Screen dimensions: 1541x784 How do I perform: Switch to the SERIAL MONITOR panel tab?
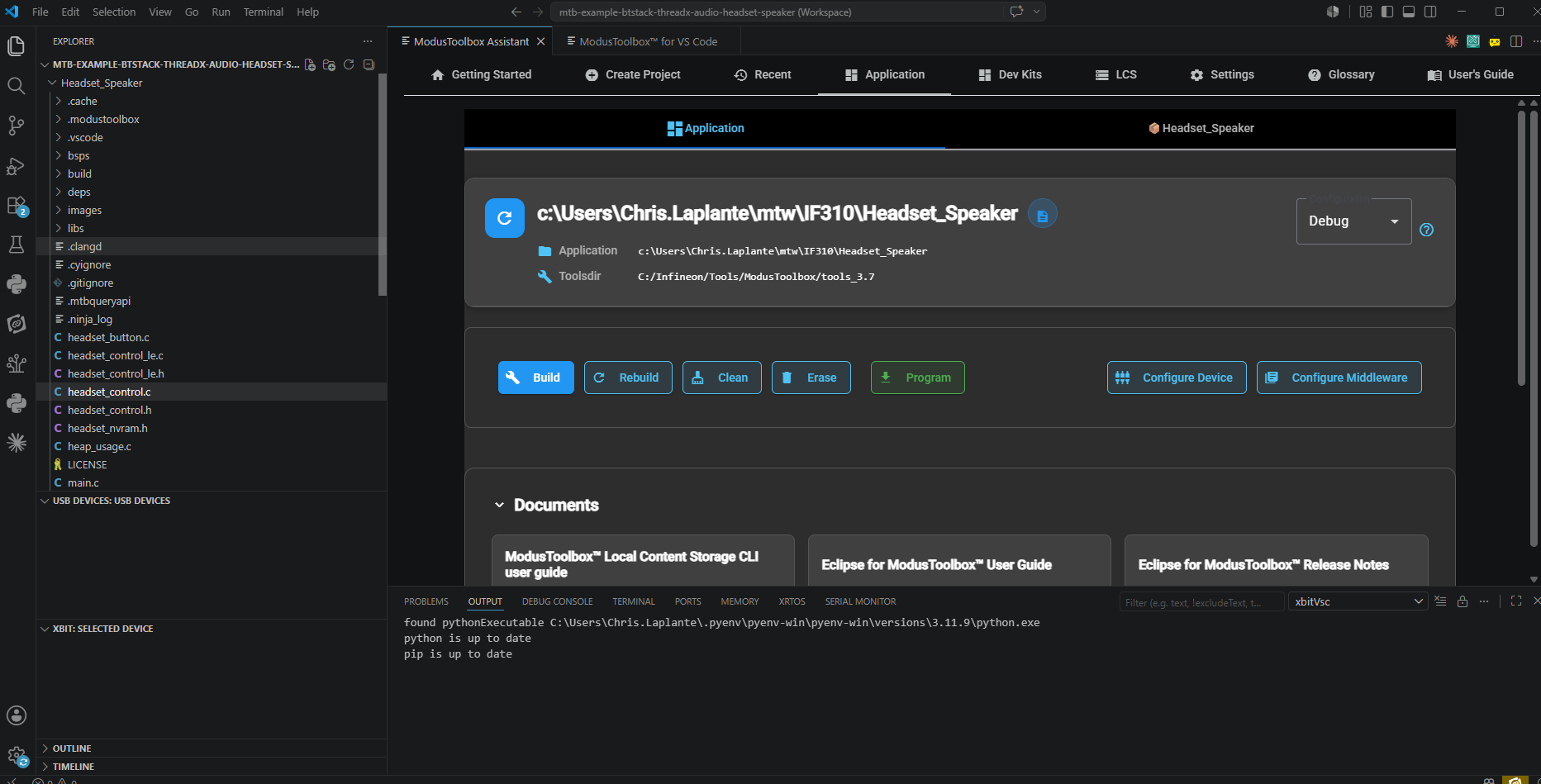point(860,601)
